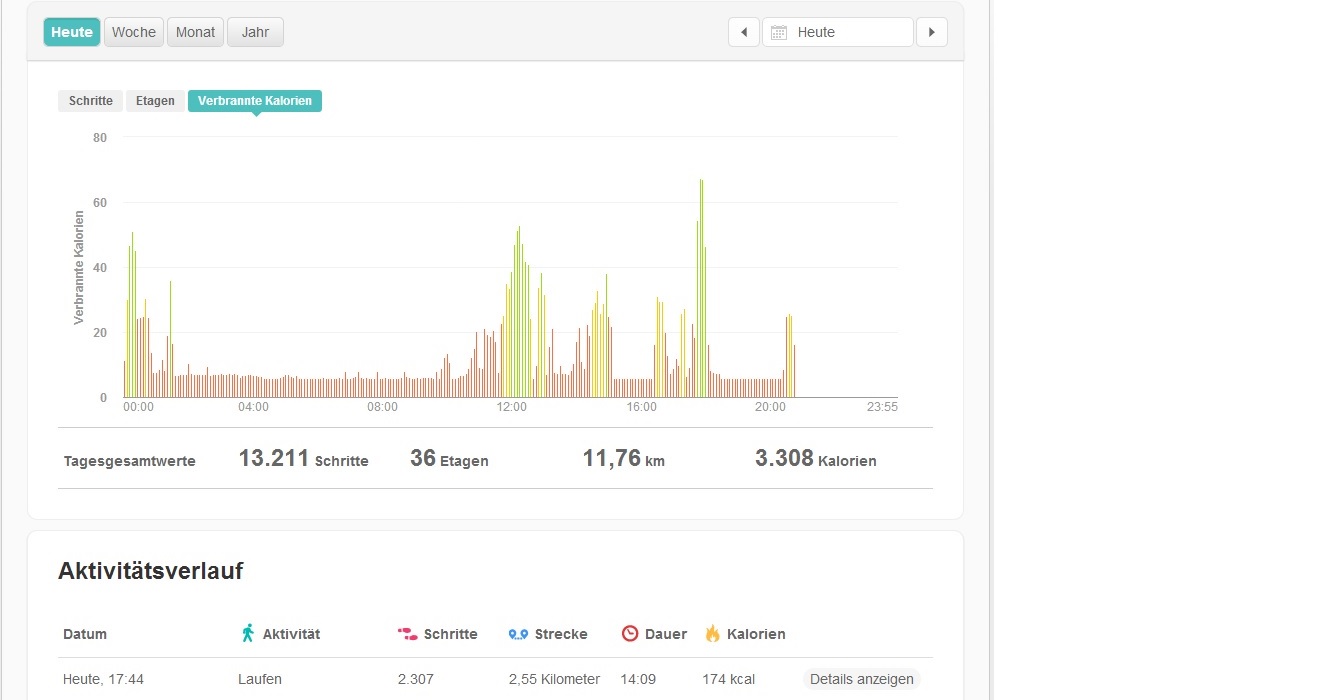Switch to the Jahr view
Screen dimensions: 1324x700
tap(255, 32)
